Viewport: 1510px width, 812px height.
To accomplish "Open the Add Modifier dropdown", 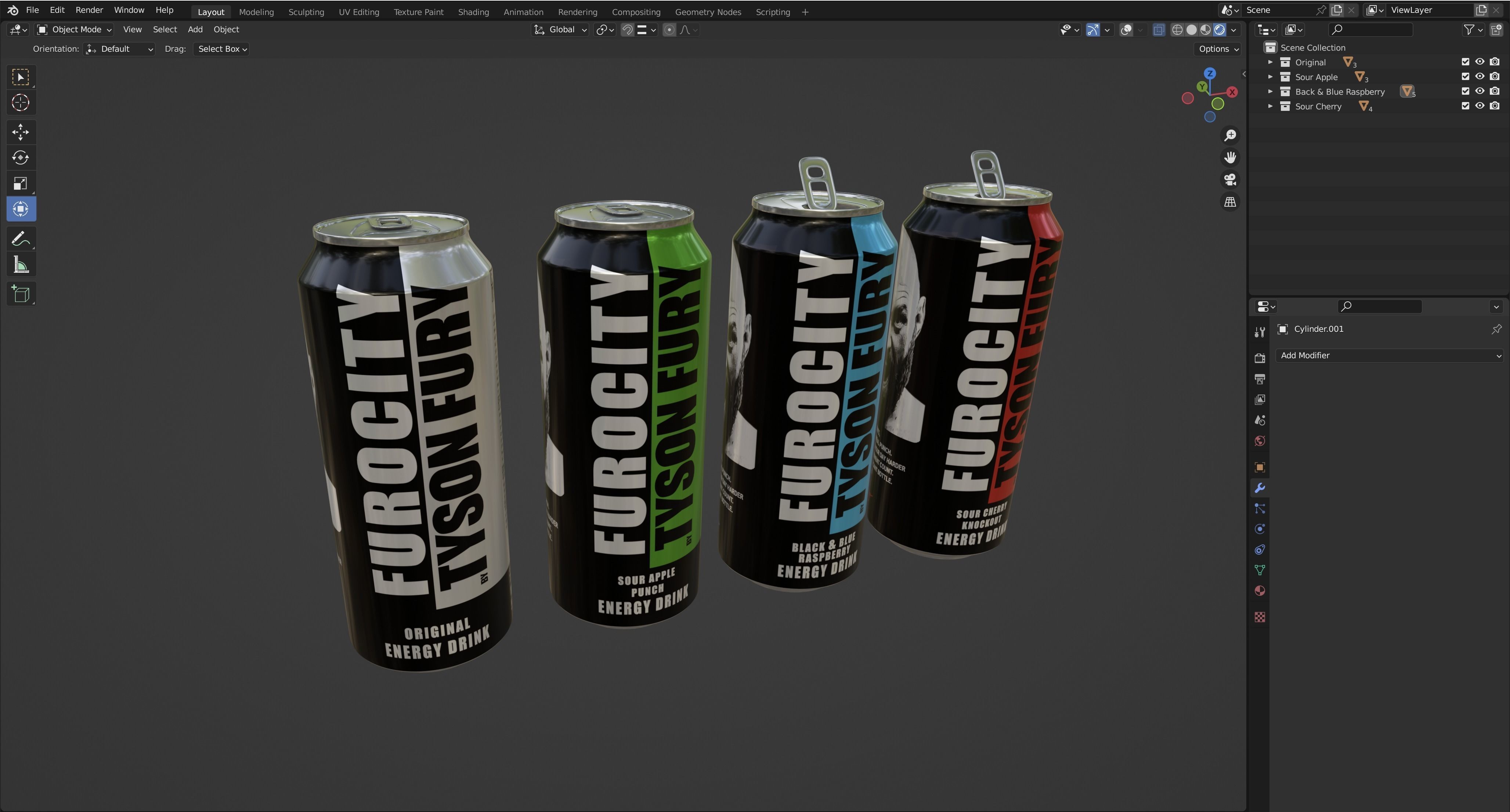I will [1389, 355].
